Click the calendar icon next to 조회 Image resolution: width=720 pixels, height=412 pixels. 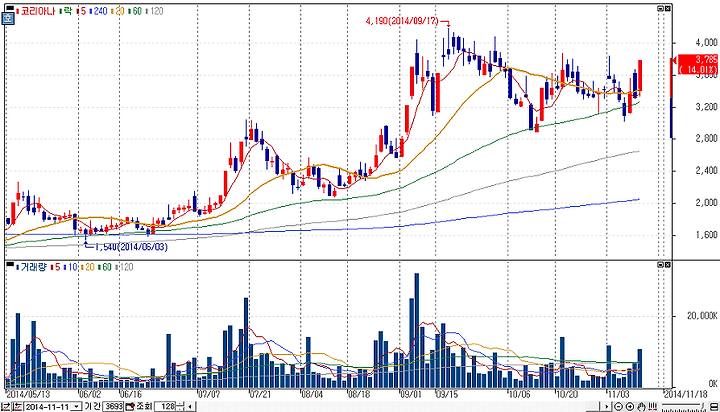click(x=130, y=406)
